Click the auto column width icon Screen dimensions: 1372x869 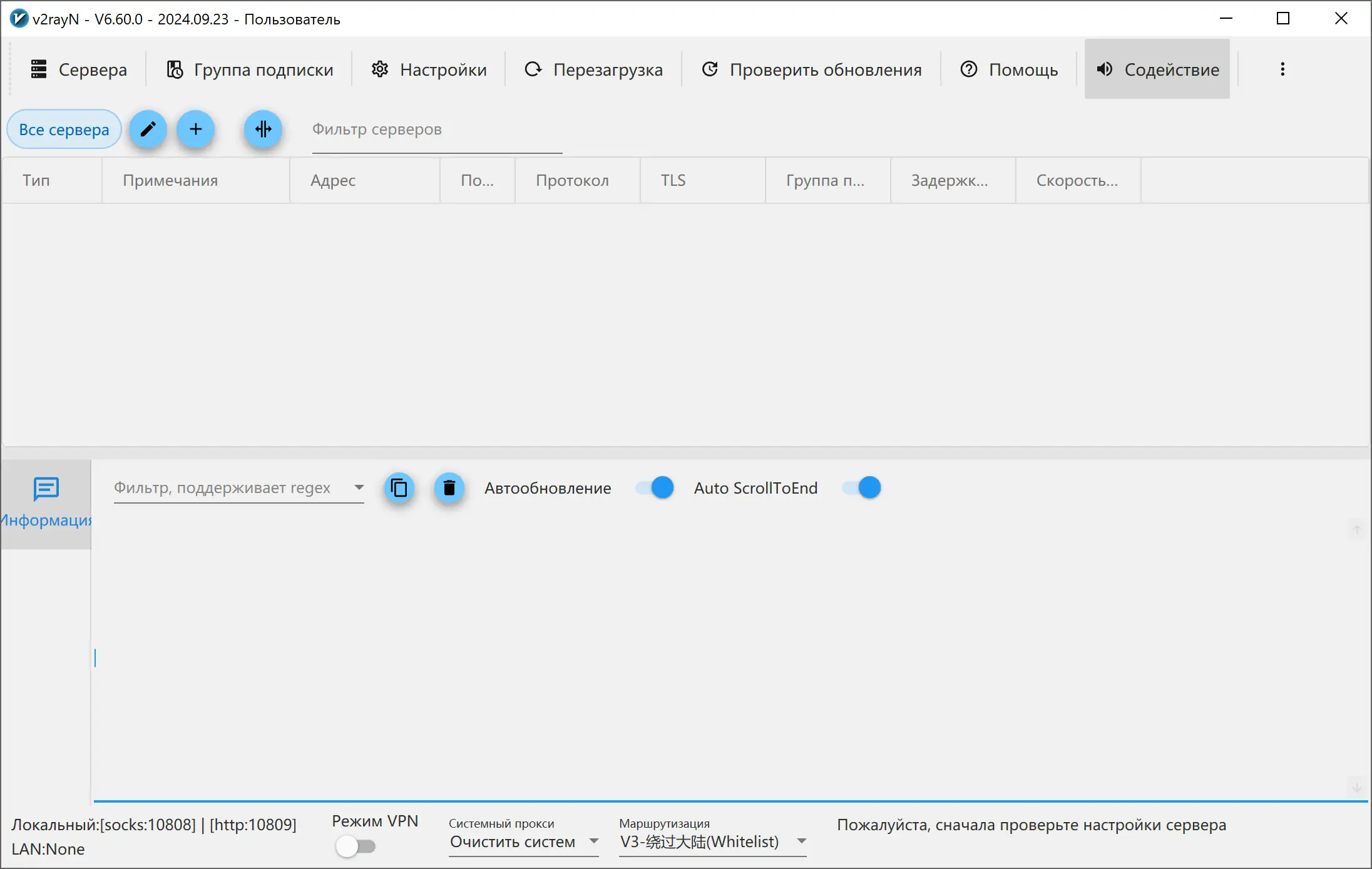(x=263, y=130)
